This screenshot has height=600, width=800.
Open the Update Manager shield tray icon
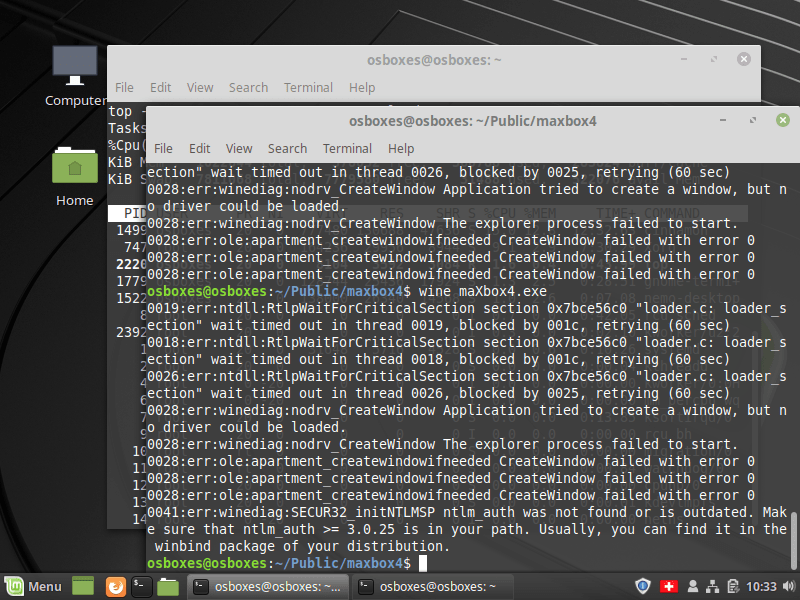[644, 586]
